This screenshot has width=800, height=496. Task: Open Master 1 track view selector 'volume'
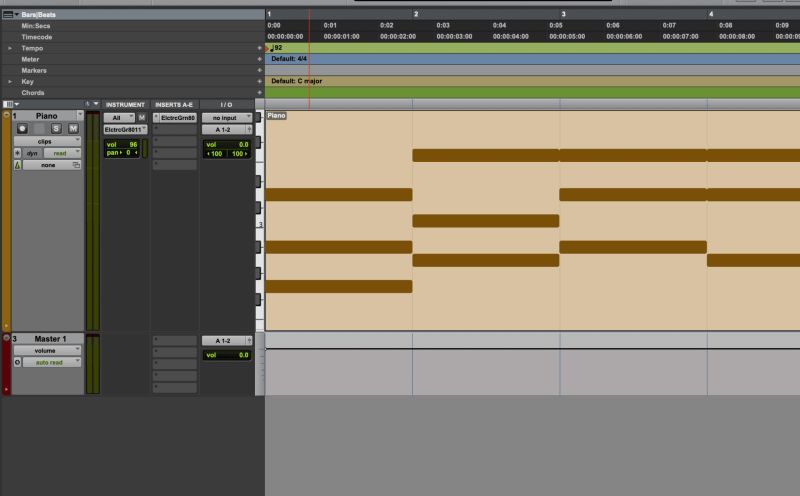pyautogui.click(x=47, y=351)
